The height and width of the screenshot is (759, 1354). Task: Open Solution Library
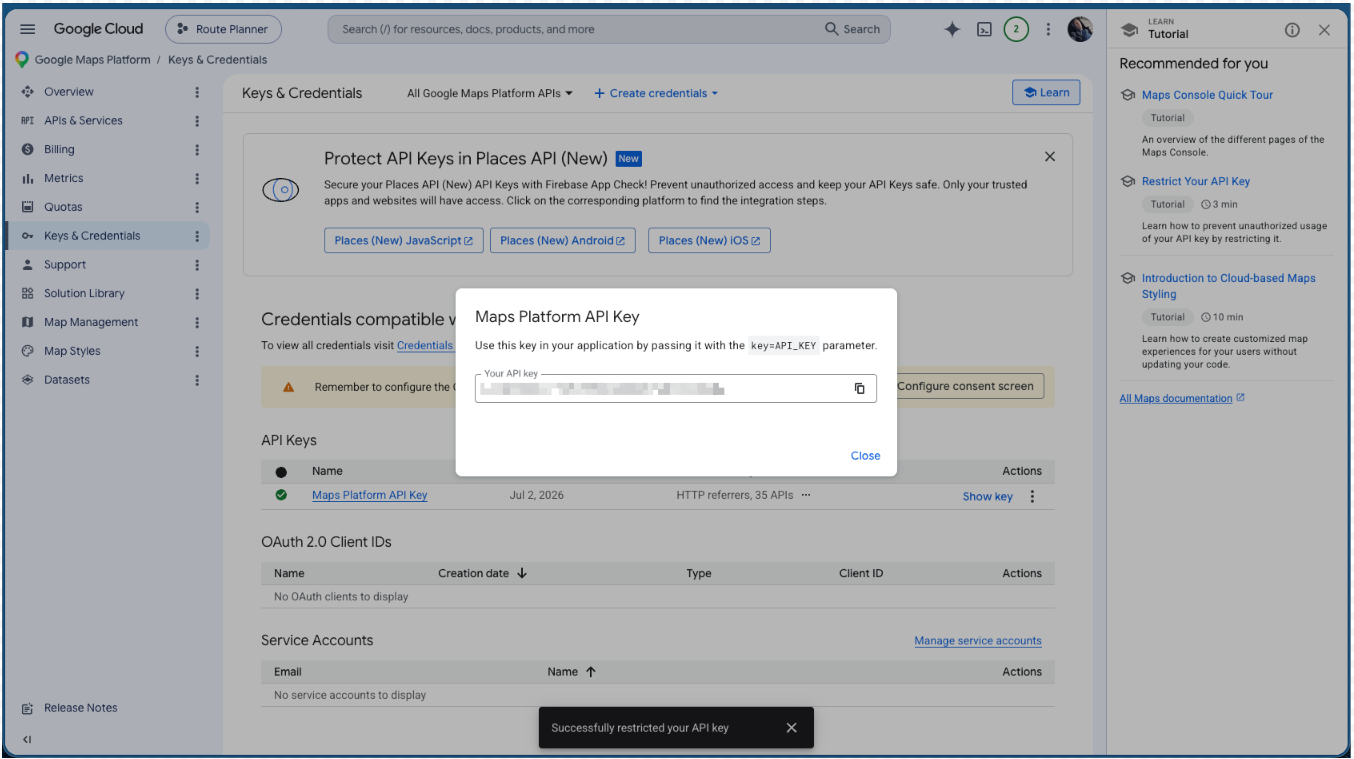point(84,294)
